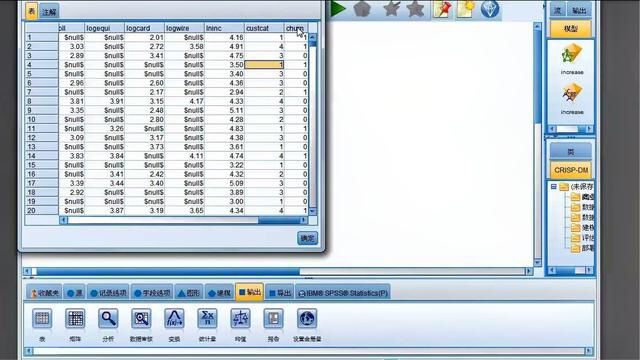Click the green Run stream arrow
This screenshot has height=360, width=640.
[338, 9]
